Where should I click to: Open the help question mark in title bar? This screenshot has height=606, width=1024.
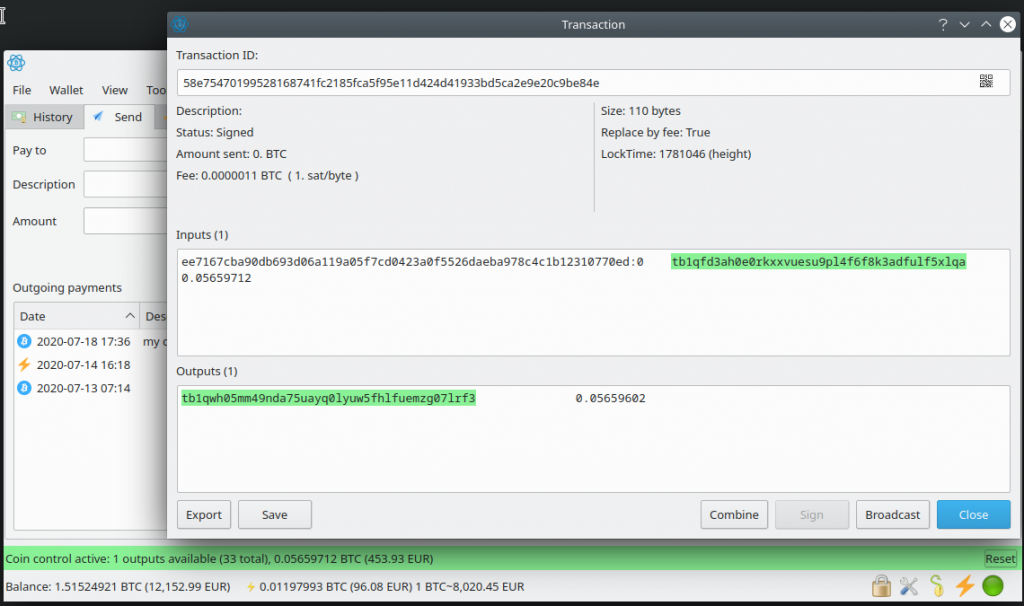point(942,25)
